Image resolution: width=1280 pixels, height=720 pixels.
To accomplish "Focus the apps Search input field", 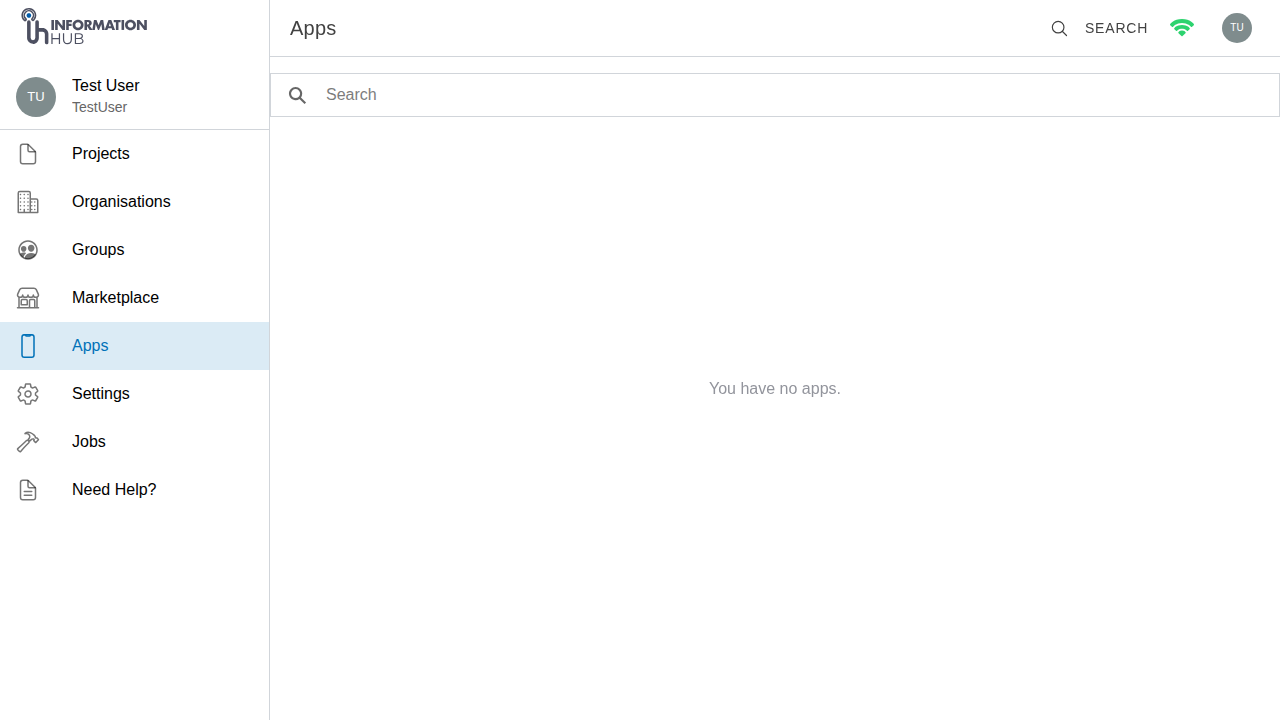I will pyautogui.click(x=775, y=95).
